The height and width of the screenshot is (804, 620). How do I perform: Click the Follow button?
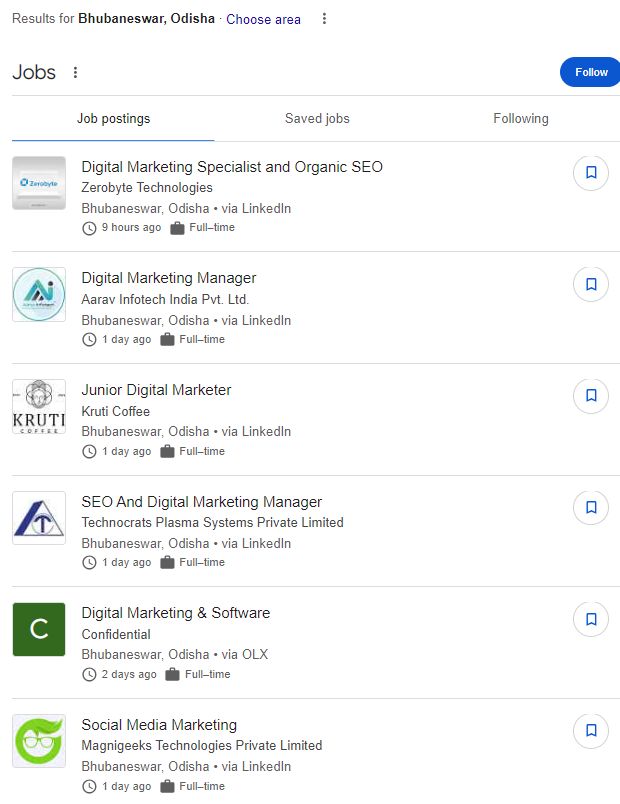tap(589, 72)
